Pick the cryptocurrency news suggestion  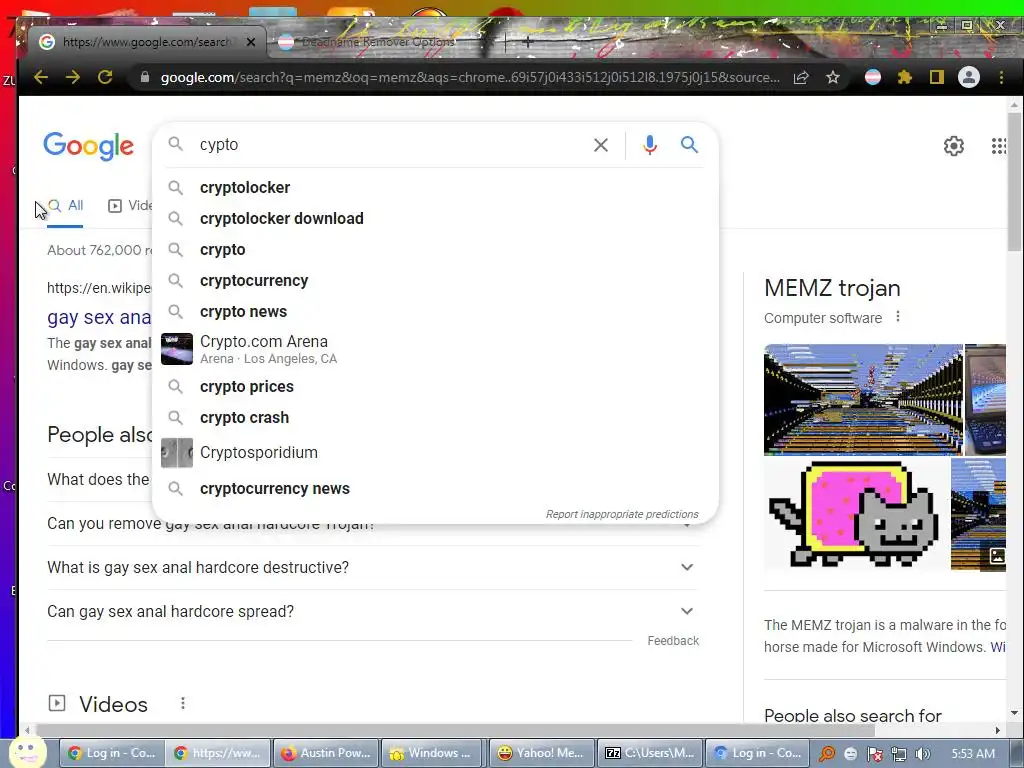(435, 488)
